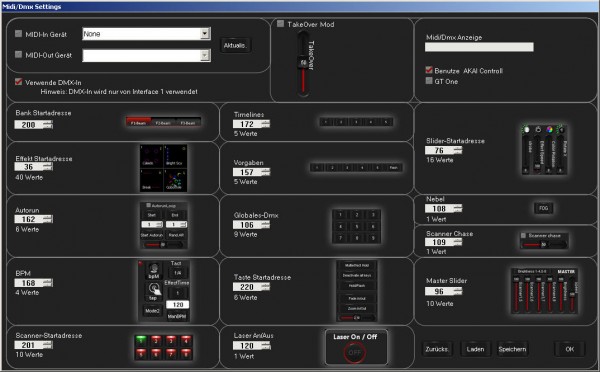This screenshot has height=372, width=600.
Task: Click Vorgaben Flash button
Action: click(393, 168)
